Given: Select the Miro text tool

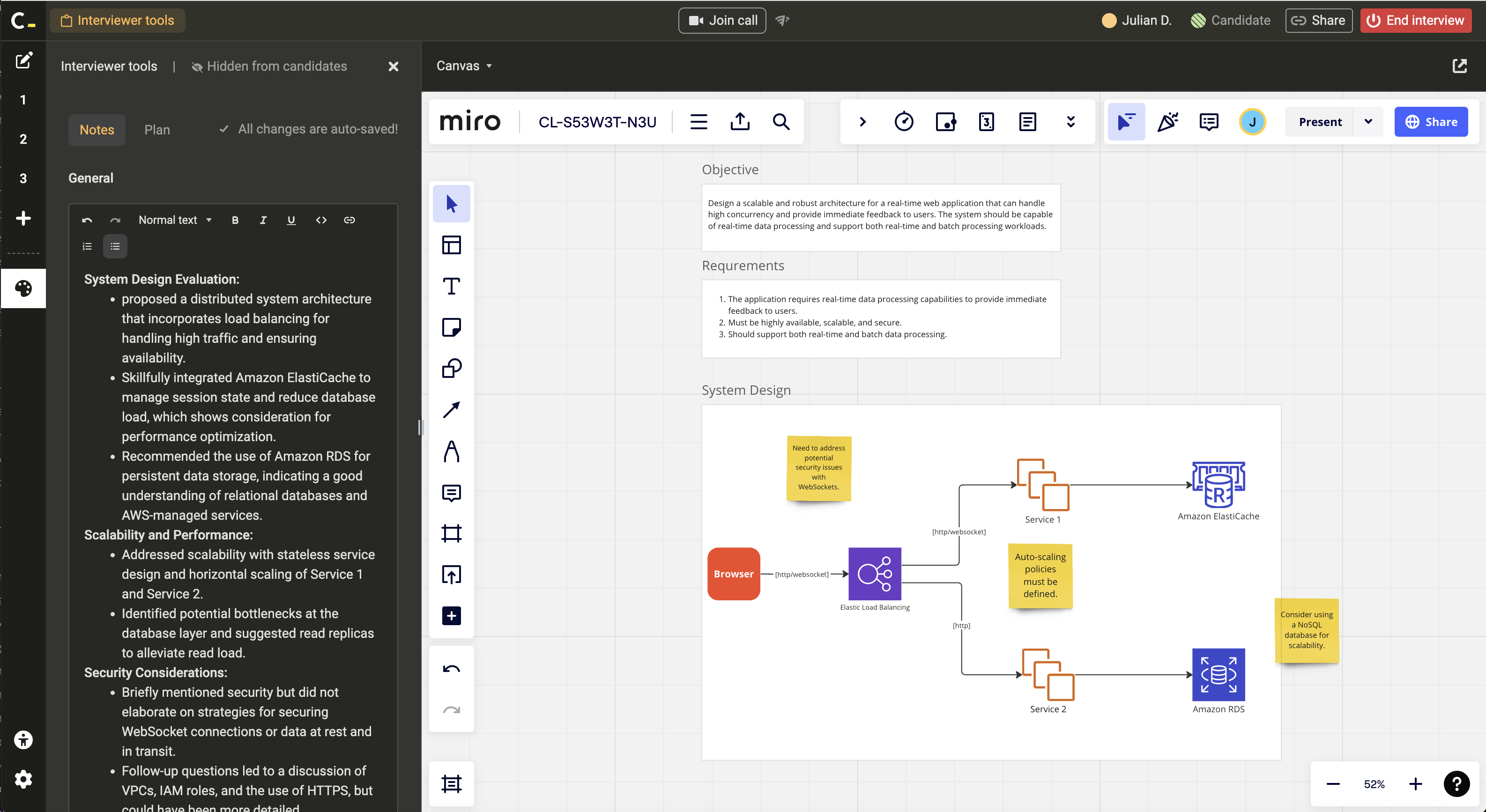Looking at the screenshot, I should point(451,286).
